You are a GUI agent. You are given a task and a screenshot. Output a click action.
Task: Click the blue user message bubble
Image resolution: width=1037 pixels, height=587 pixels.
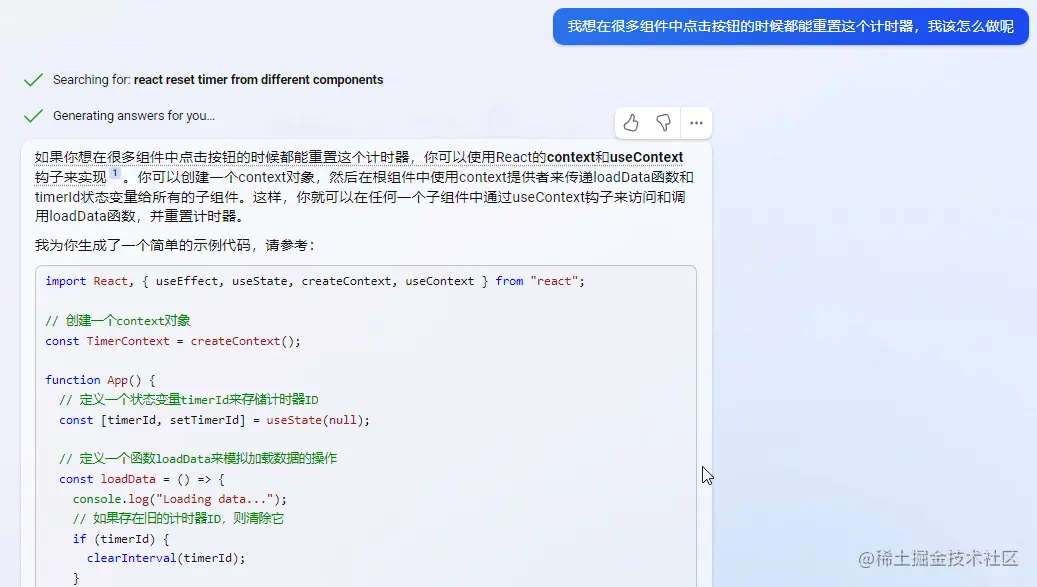coord(790,26)
